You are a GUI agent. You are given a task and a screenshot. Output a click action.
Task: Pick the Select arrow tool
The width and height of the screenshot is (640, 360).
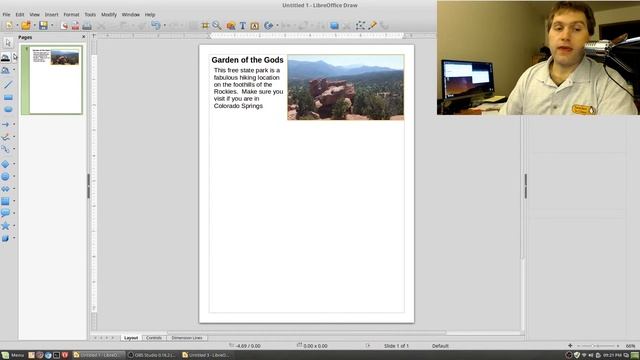click(8, 42)
